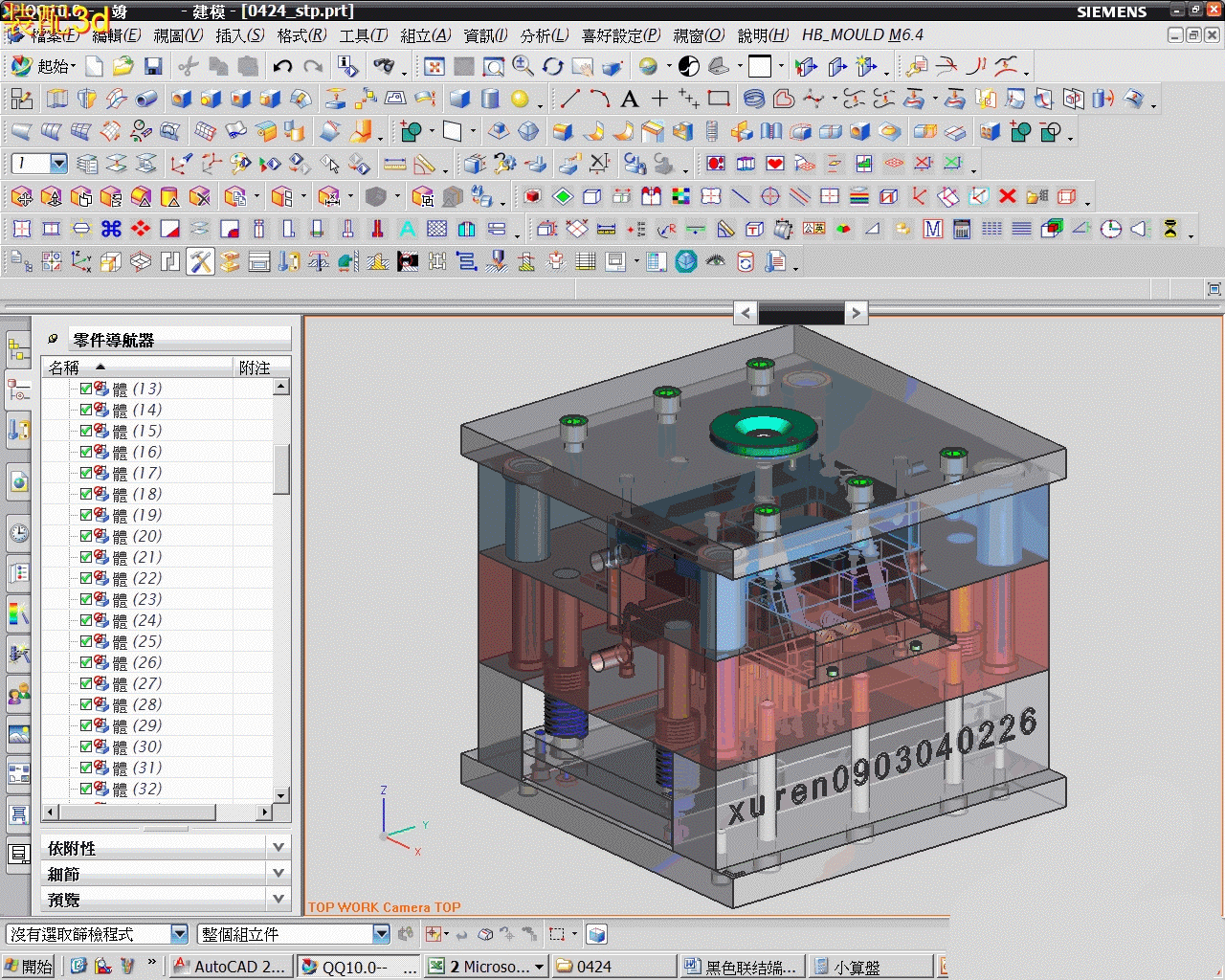Select the Helix spring curve icon
This screenshot has width=1225, height=980.
pos(754,99)
